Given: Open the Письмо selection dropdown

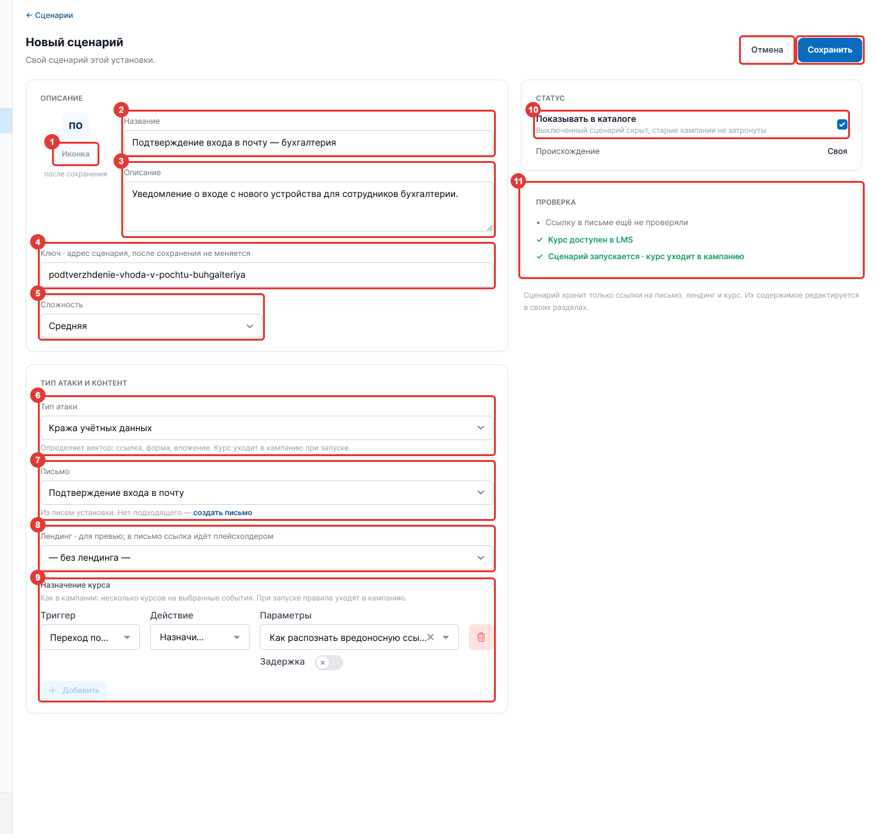Looking at the screenshot, I should [x=266, y=493].
